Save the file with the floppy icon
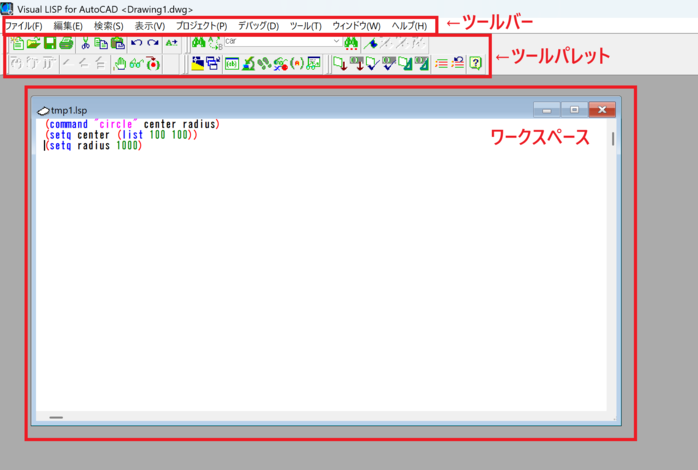Viewport: 698px width, 470px height. tap(50, 43)
